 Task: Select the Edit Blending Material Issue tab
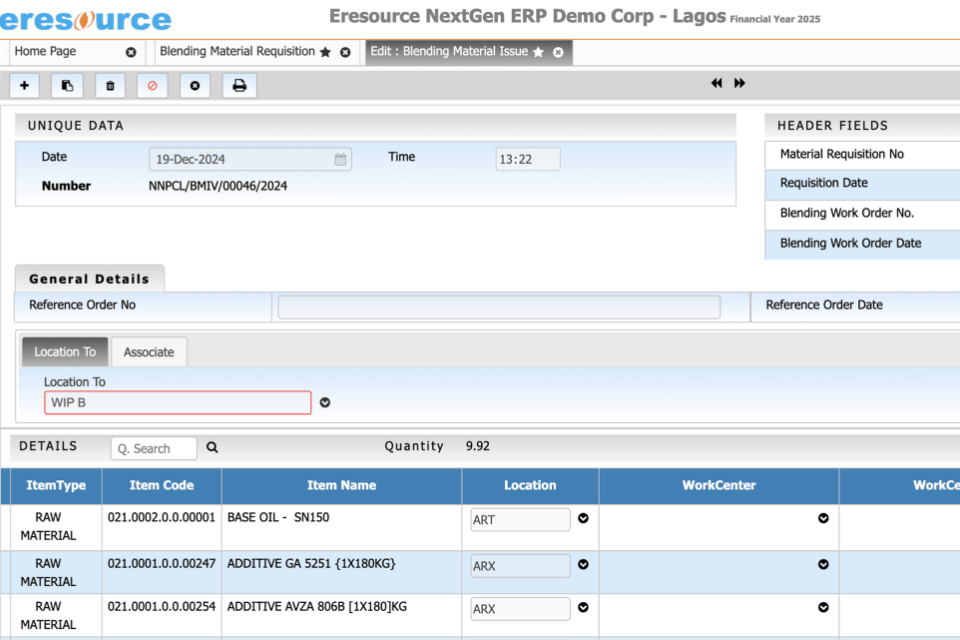449,51
